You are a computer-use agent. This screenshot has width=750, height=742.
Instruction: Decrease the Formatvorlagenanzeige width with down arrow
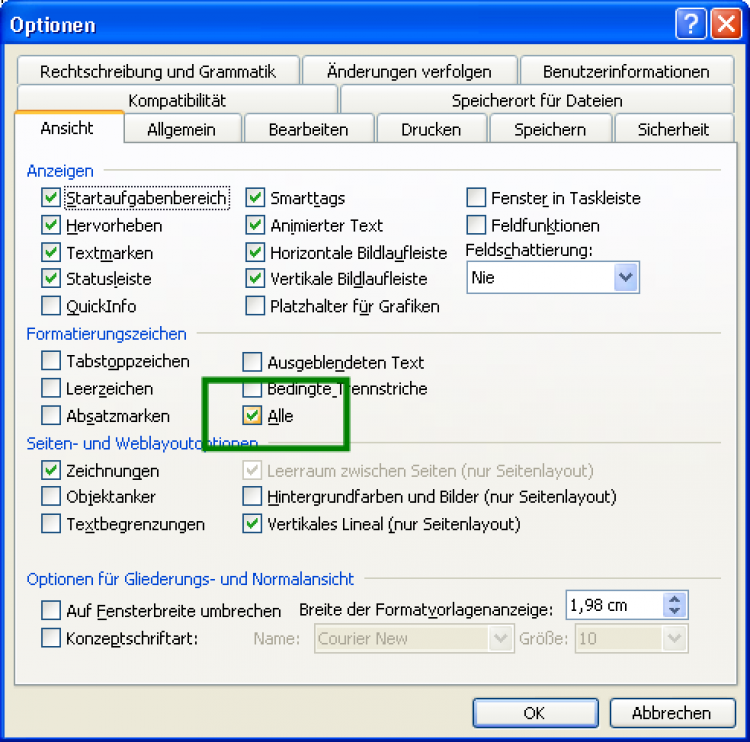pyautogui.click(x=675, y=611)
